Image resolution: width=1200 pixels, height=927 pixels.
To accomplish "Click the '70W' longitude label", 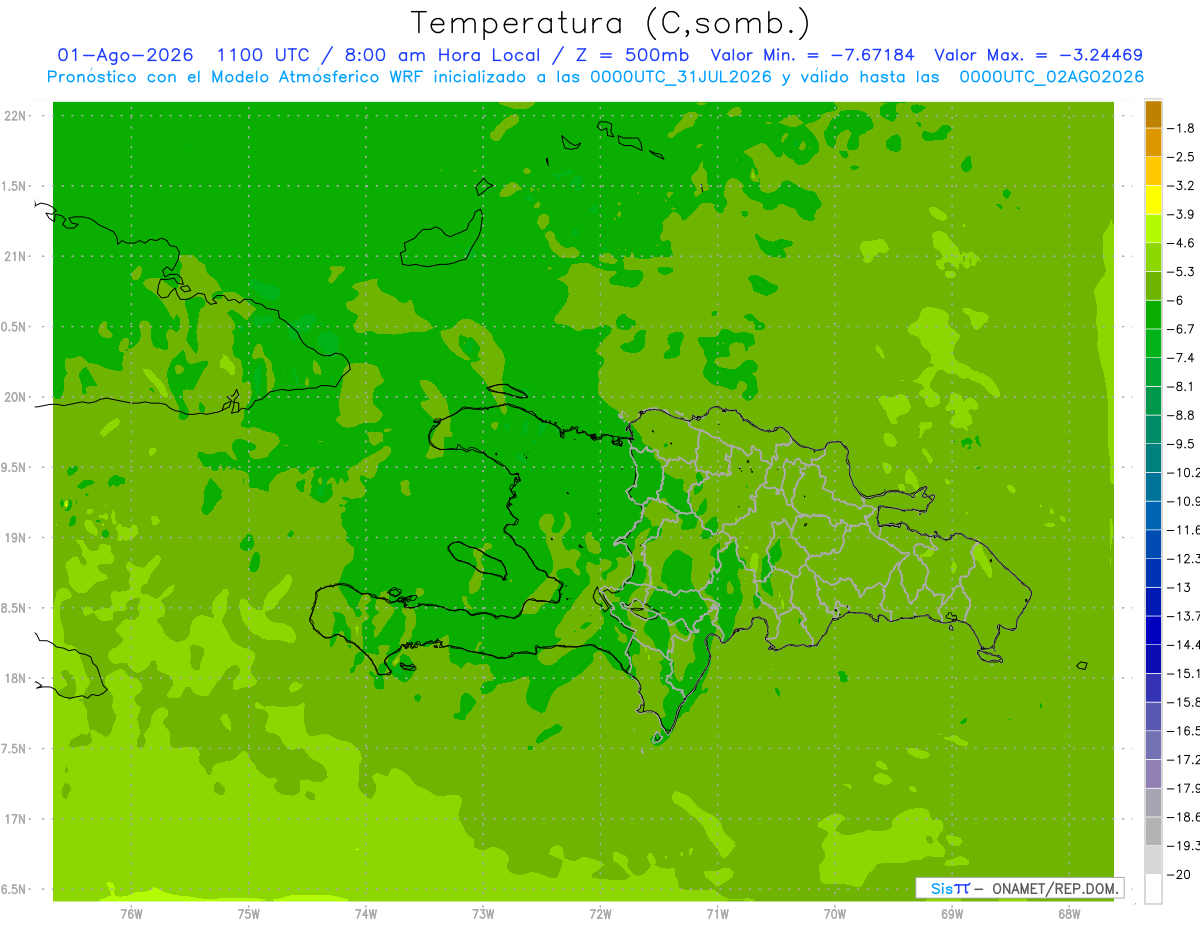I will coord(835,914).
